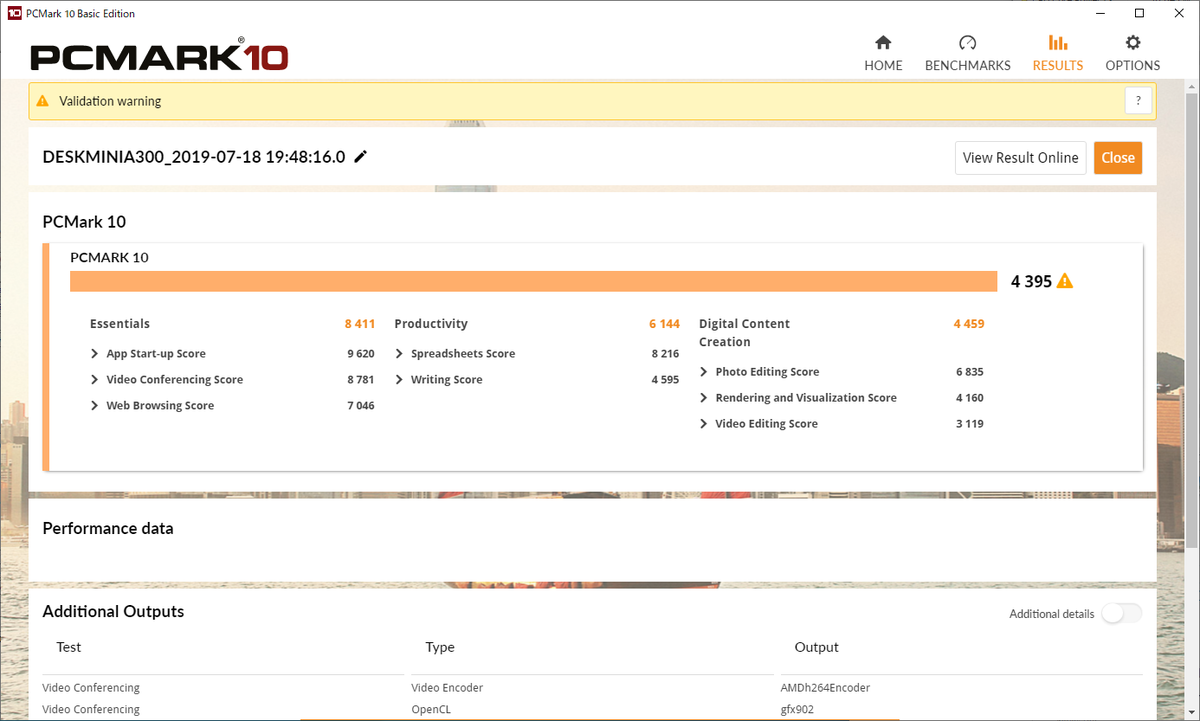Click the Video Editing score value 3 119
The image size is (1200, 721).
point(970,424)
